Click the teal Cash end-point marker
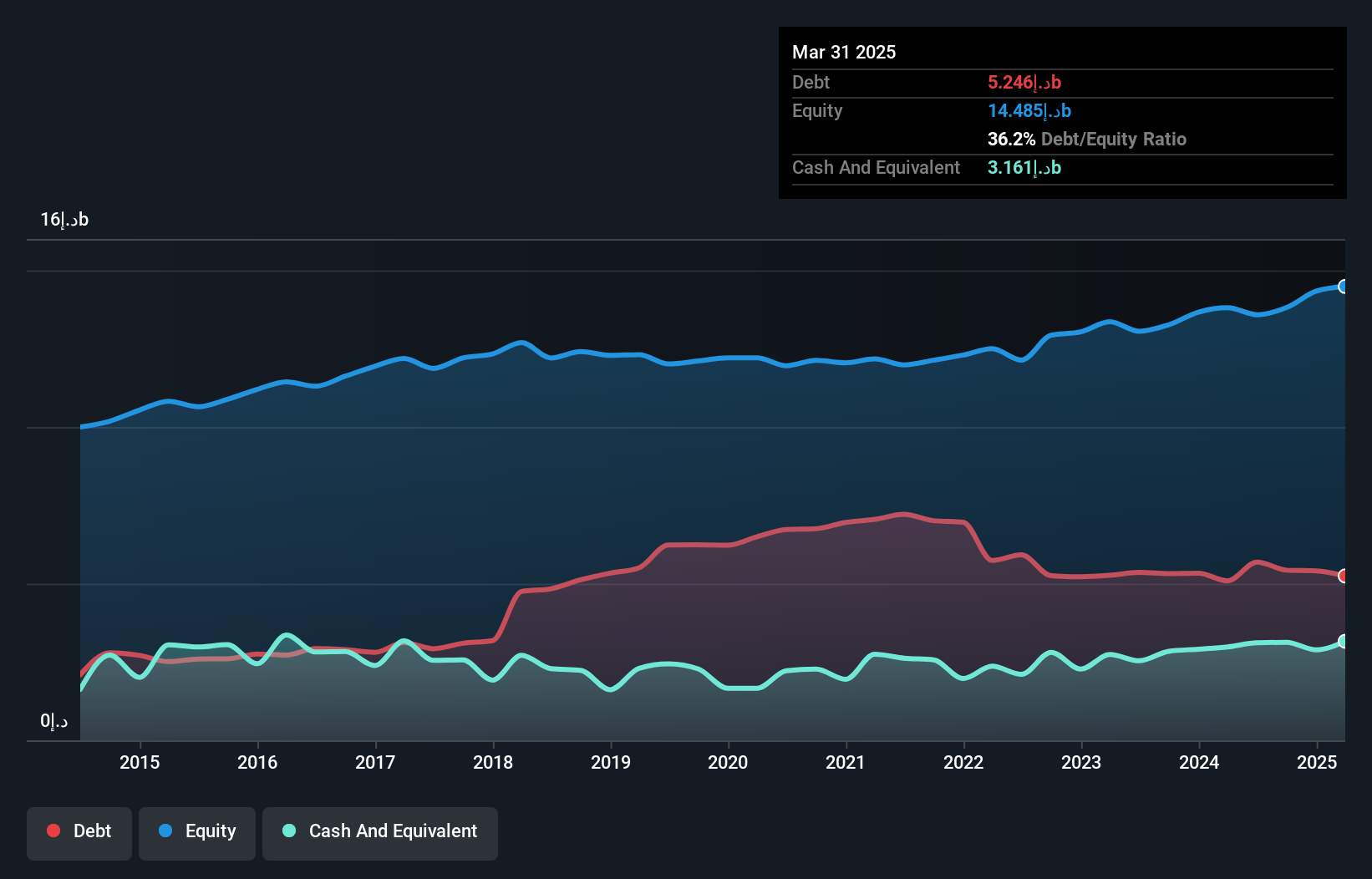 [x=1344, y=641]
